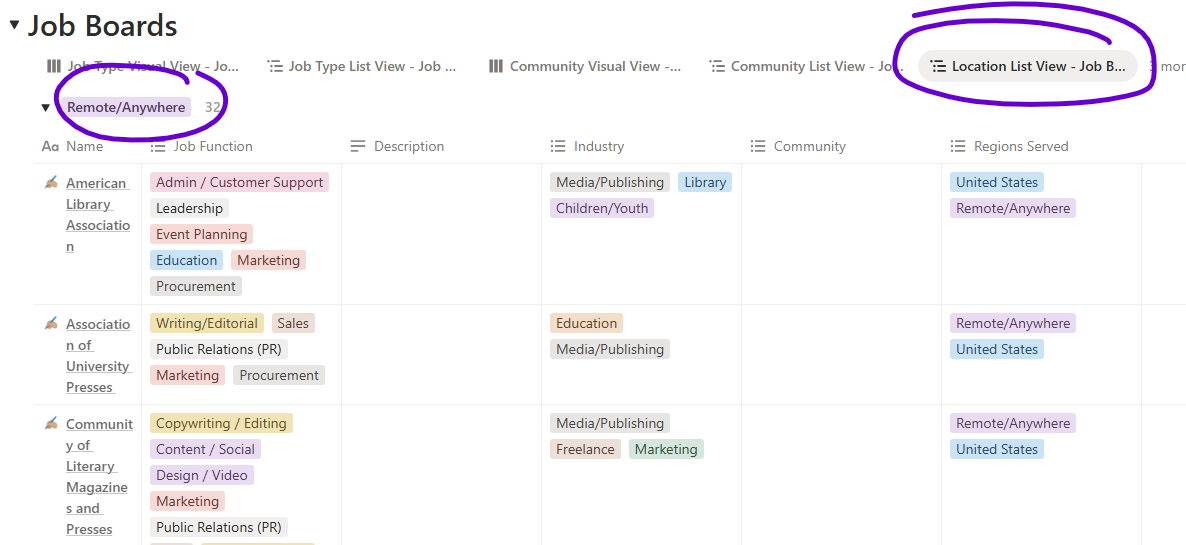The image size is (1186, 545).
Task: Click multi-select icon in Regions Served header
Action: point(958,146)
